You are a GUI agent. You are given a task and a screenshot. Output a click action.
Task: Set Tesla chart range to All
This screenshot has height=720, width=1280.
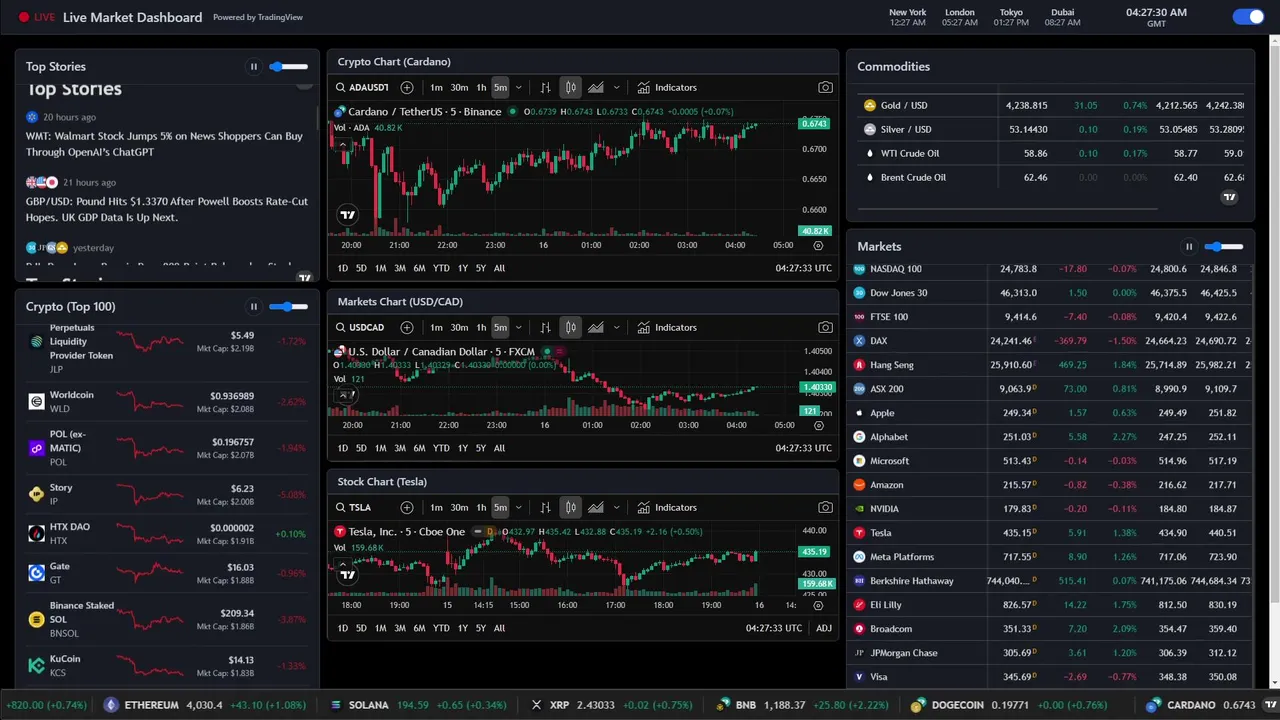click(499, 628)
